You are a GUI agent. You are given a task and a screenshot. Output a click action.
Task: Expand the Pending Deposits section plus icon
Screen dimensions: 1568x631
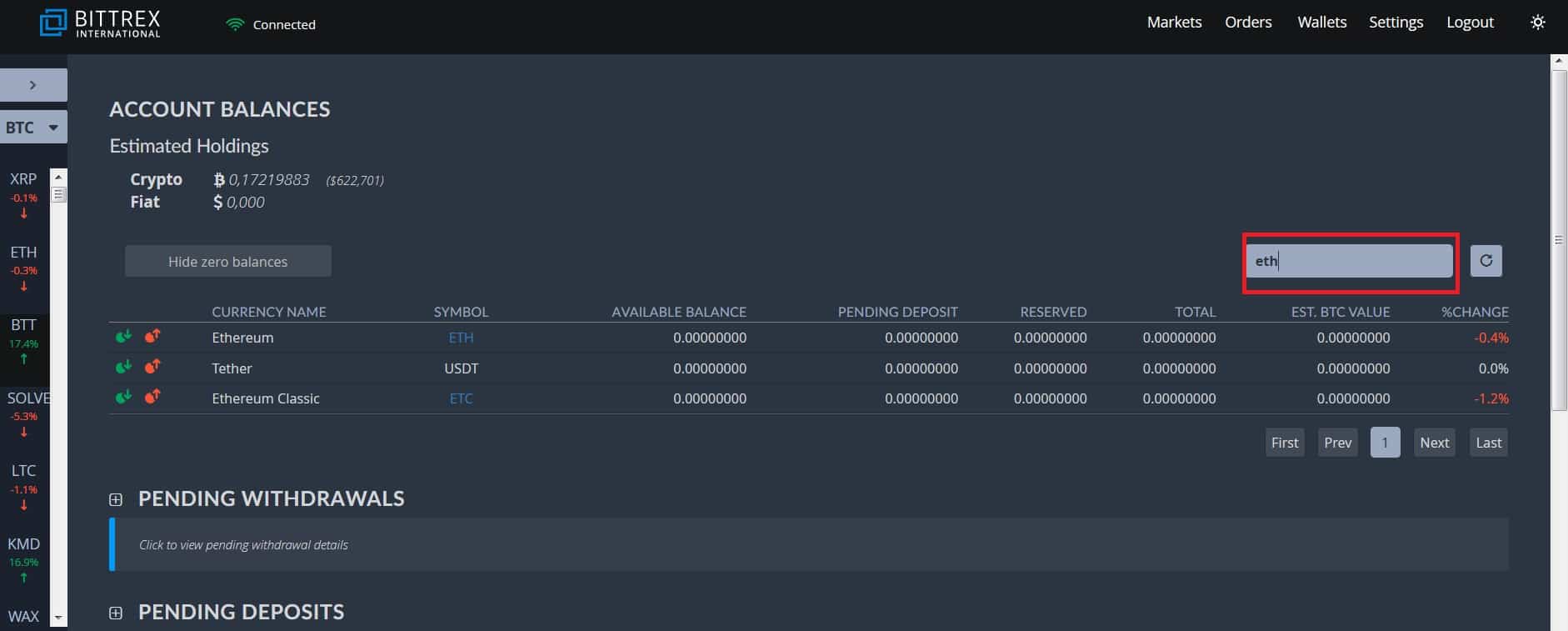pyautogui.click(x=116, y=613)
